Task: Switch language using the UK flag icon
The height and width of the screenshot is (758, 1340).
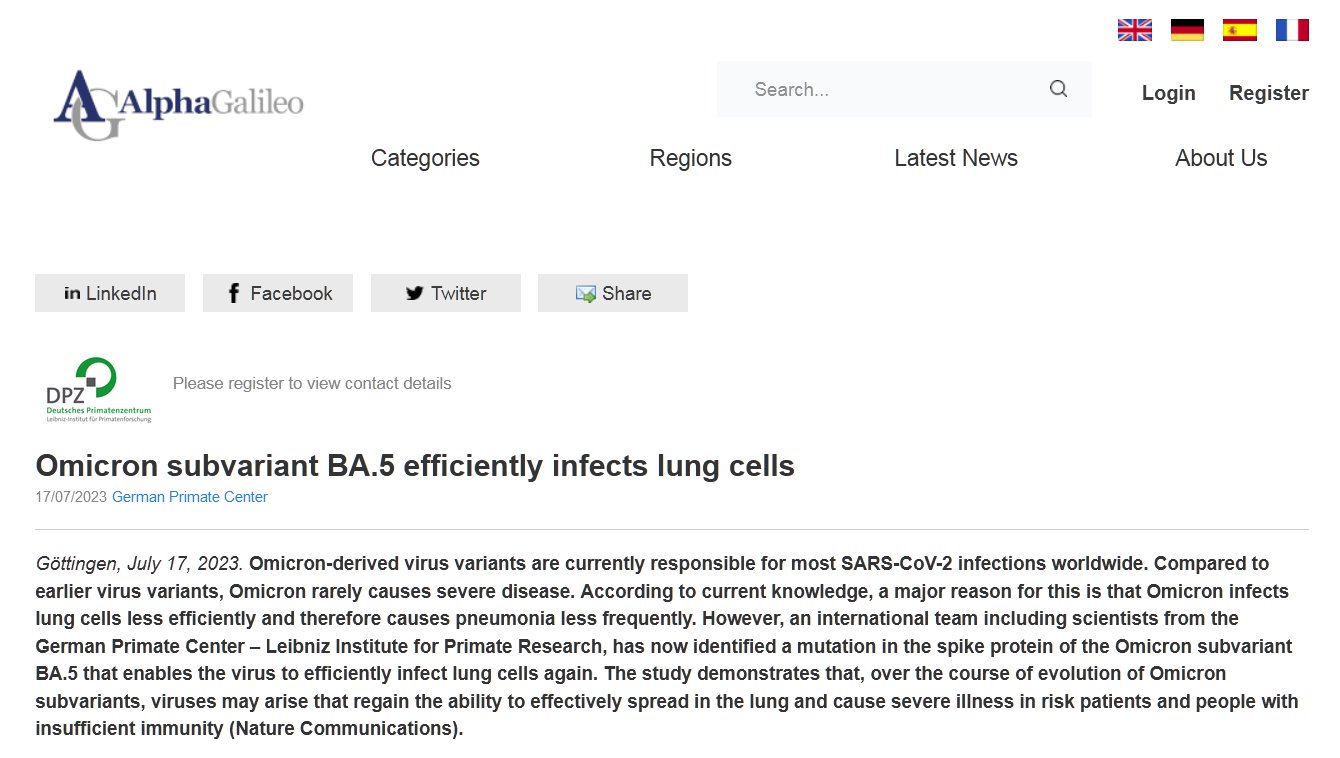Action: (x=1134, y=30)
